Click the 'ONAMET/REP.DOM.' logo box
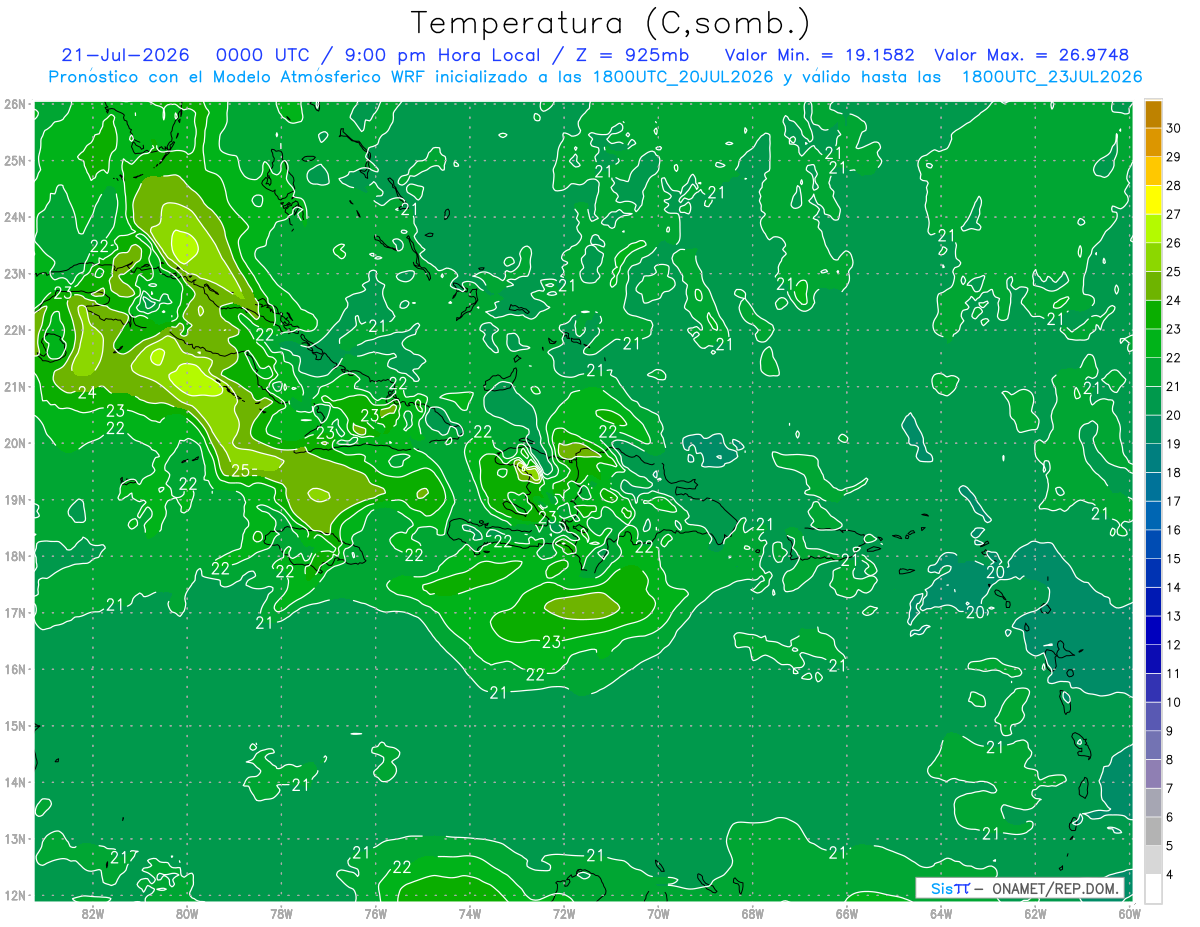Screen dimensions: 1200x927 (1020, 888)
